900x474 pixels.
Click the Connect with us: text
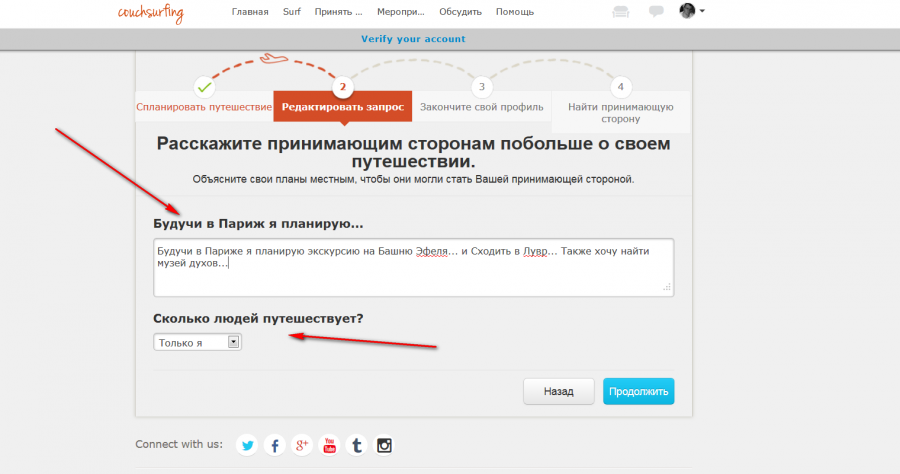179,444
